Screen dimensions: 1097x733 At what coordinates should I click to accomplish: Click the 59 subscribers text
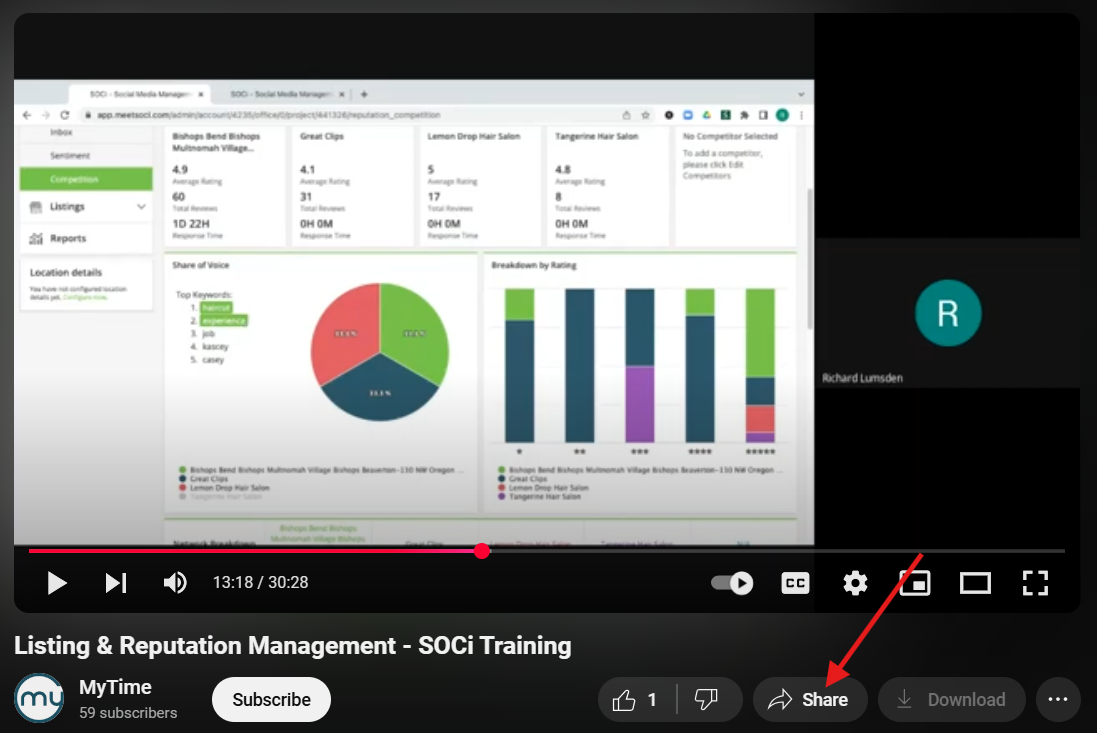tap(128, 713)
